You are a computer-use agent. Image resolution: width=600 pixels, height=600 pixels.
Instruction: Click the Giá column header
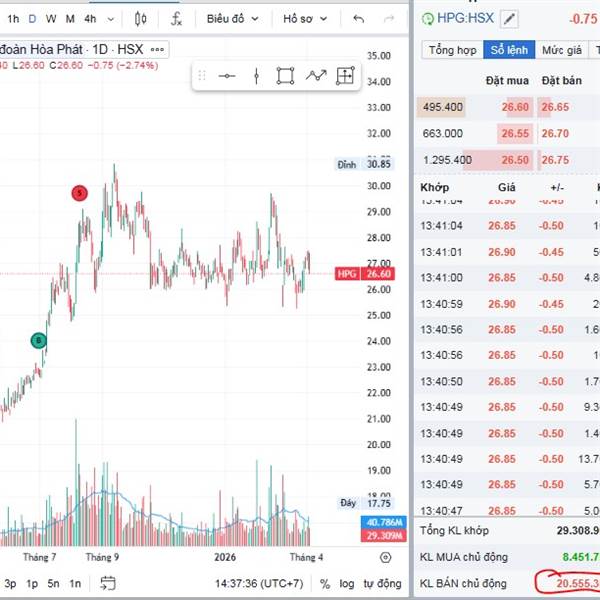tap(507, 188)
